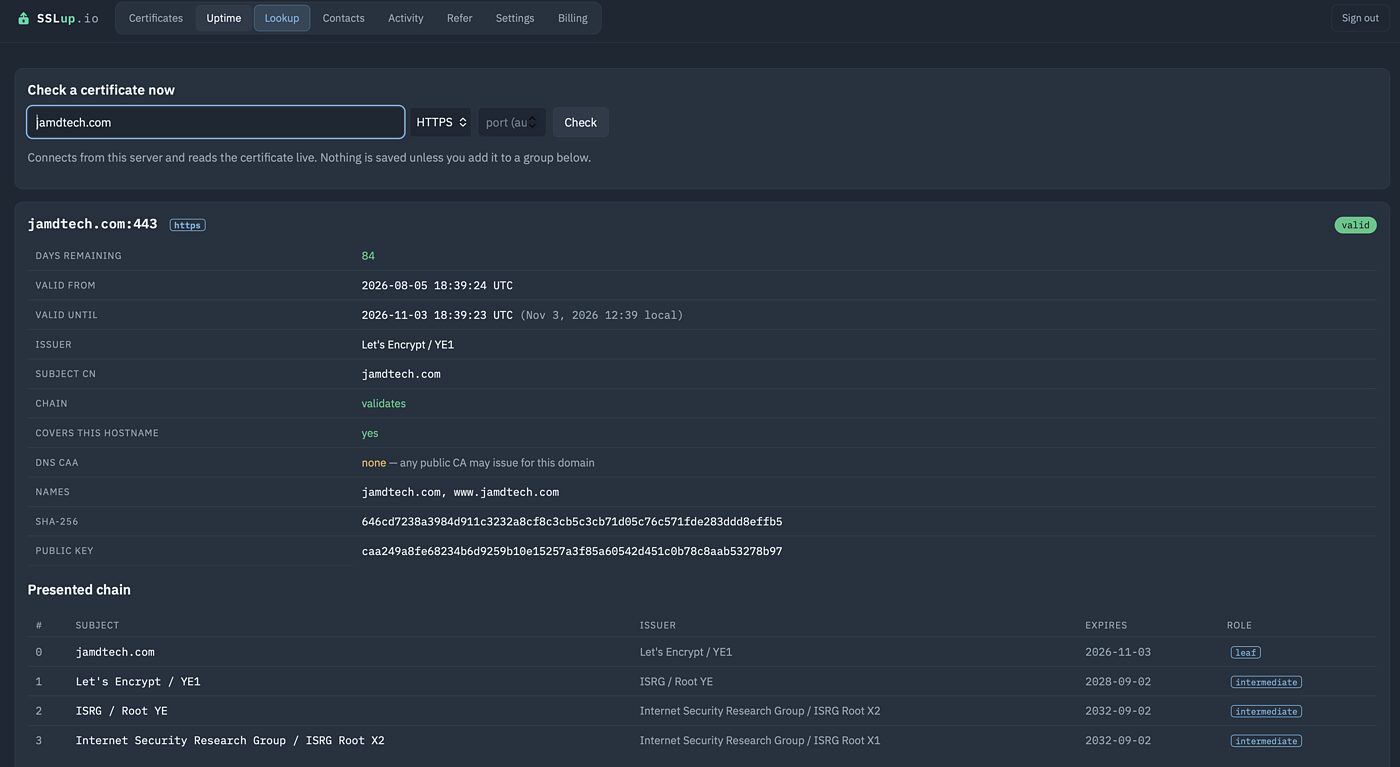Click chain row 0 subject jamdtech.com

[x=115, y=652]
